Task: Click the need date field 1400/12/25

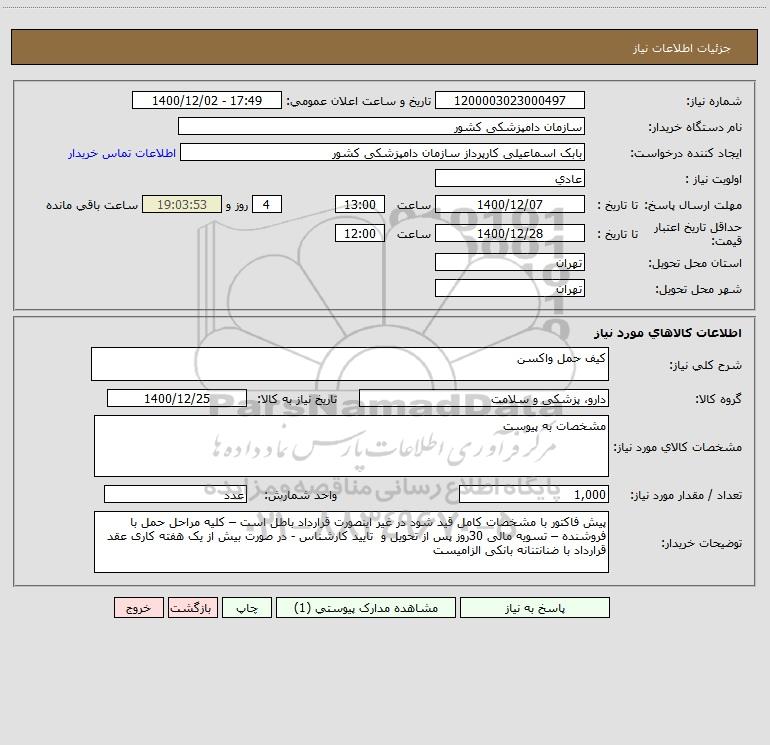Action: click(177, 398)
